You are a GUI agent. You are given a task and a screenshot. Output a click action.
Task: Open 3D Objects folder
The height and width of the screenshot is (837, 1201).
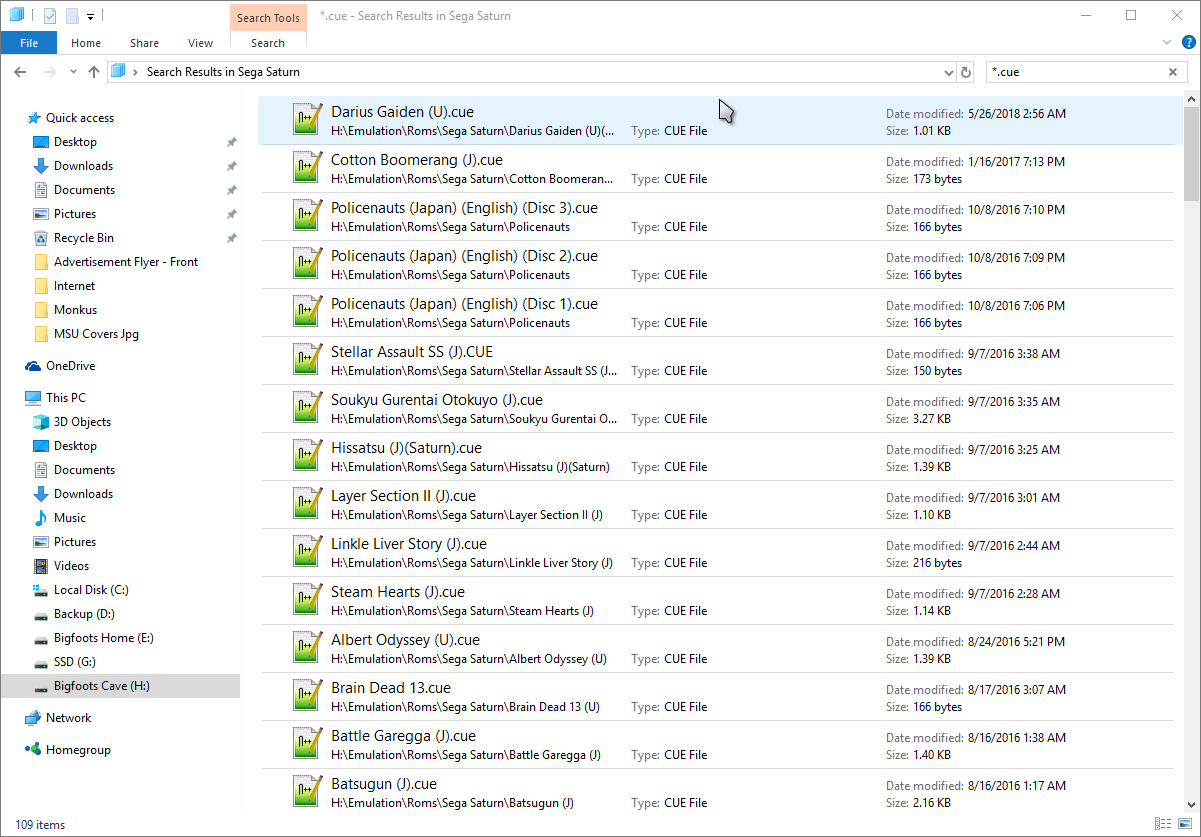82,422
